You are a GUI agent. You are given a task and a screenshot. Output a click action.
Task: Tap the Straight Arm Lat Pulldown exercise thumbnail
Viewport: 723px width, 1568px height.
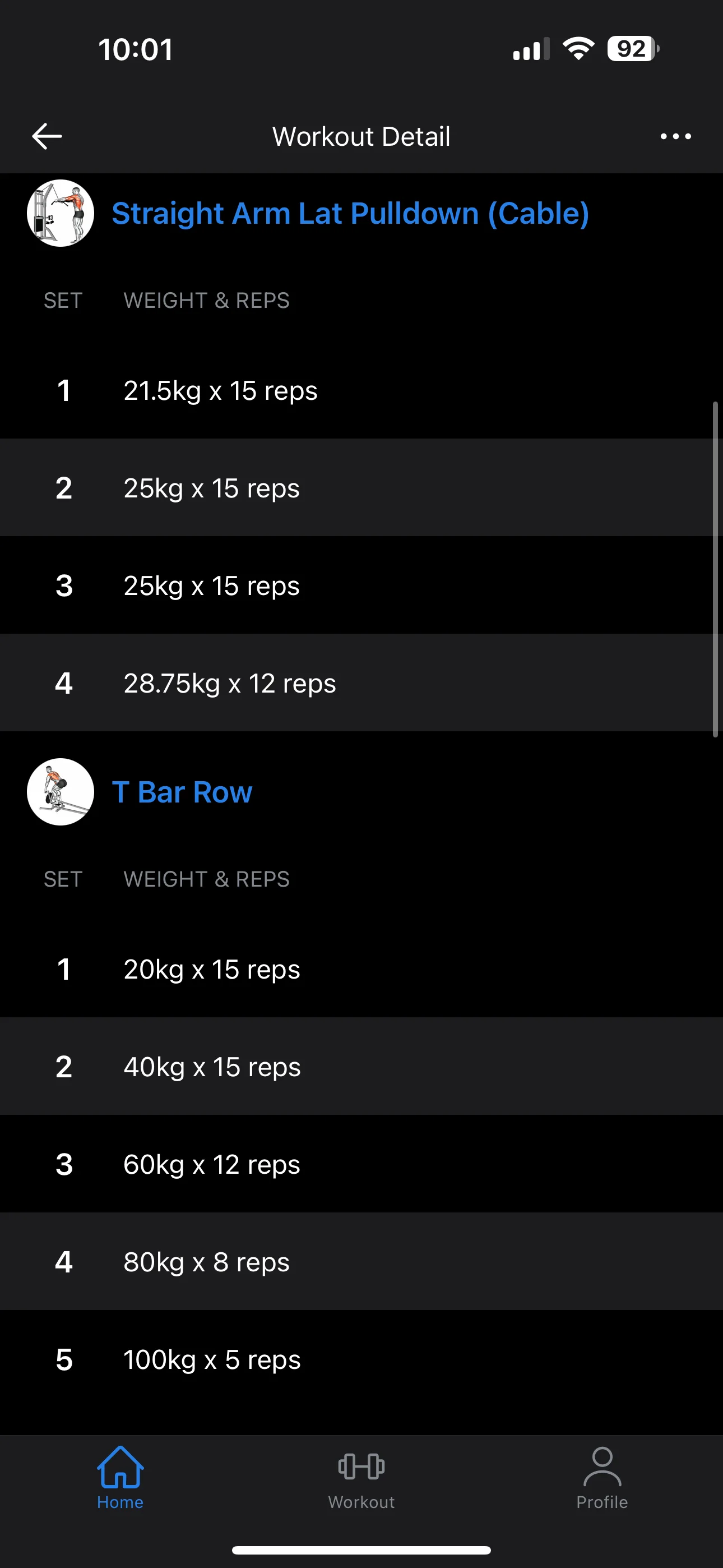[61, 213]
